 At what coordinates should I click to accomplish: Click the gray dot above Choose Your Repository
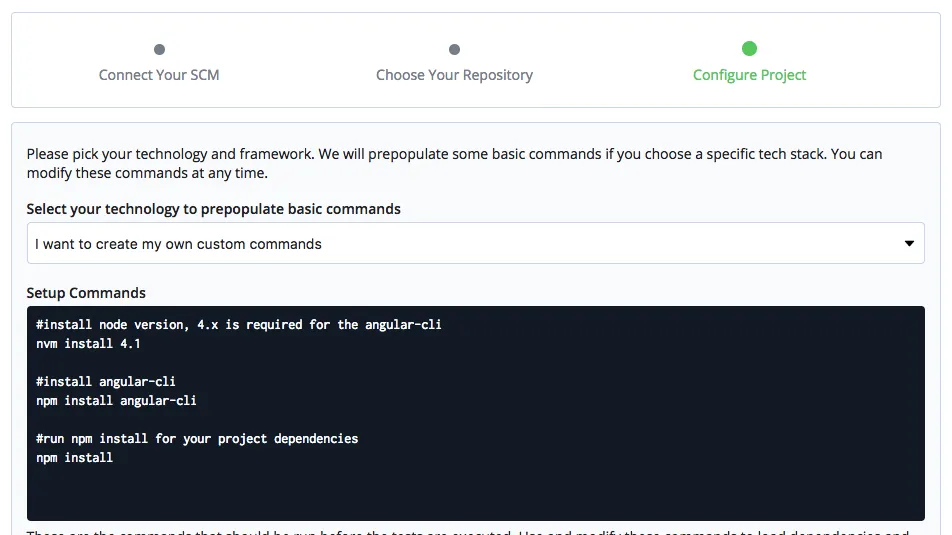(454, 49)
